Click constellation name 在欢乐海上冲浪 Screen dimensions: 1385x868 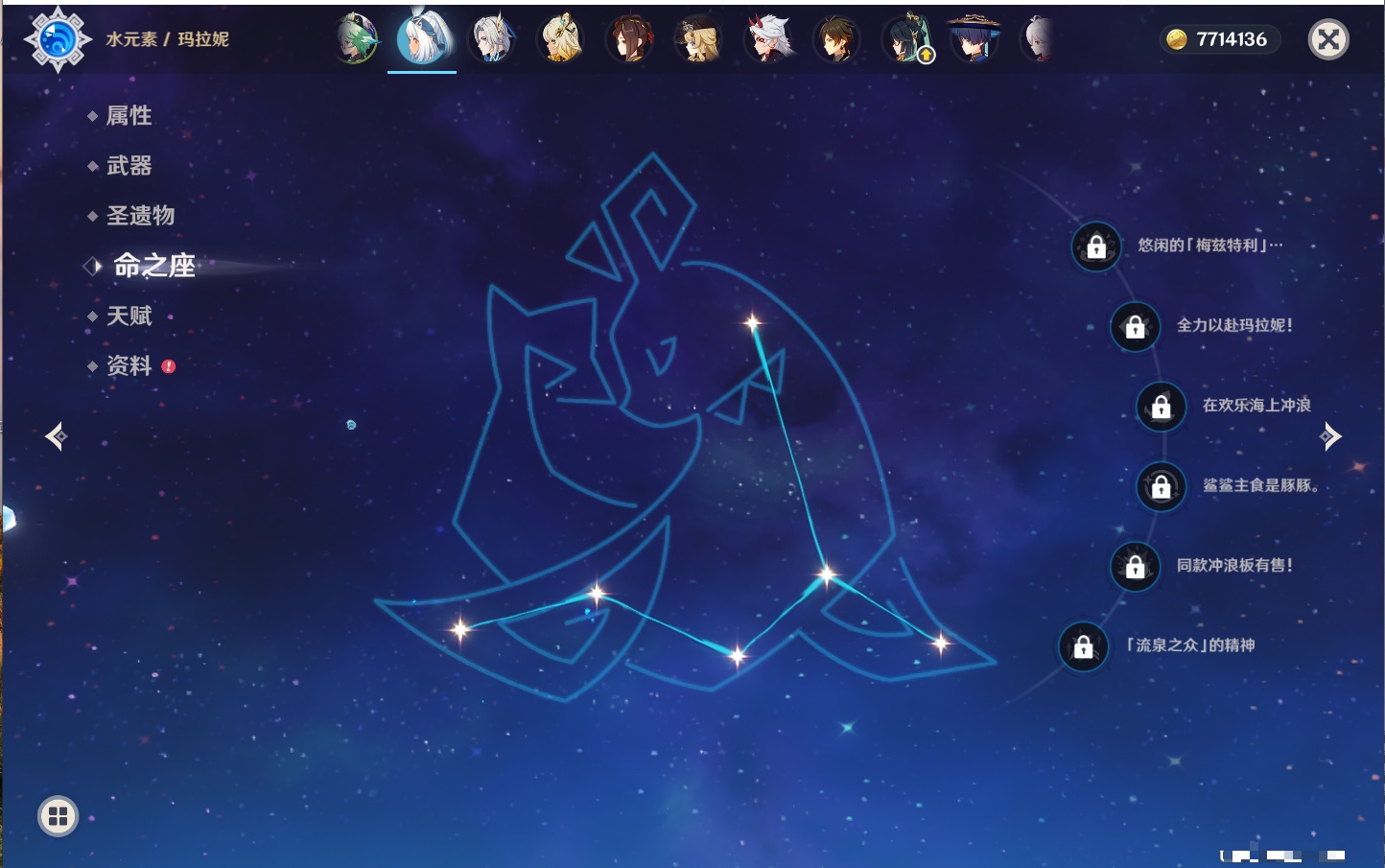click(1256, 406)
